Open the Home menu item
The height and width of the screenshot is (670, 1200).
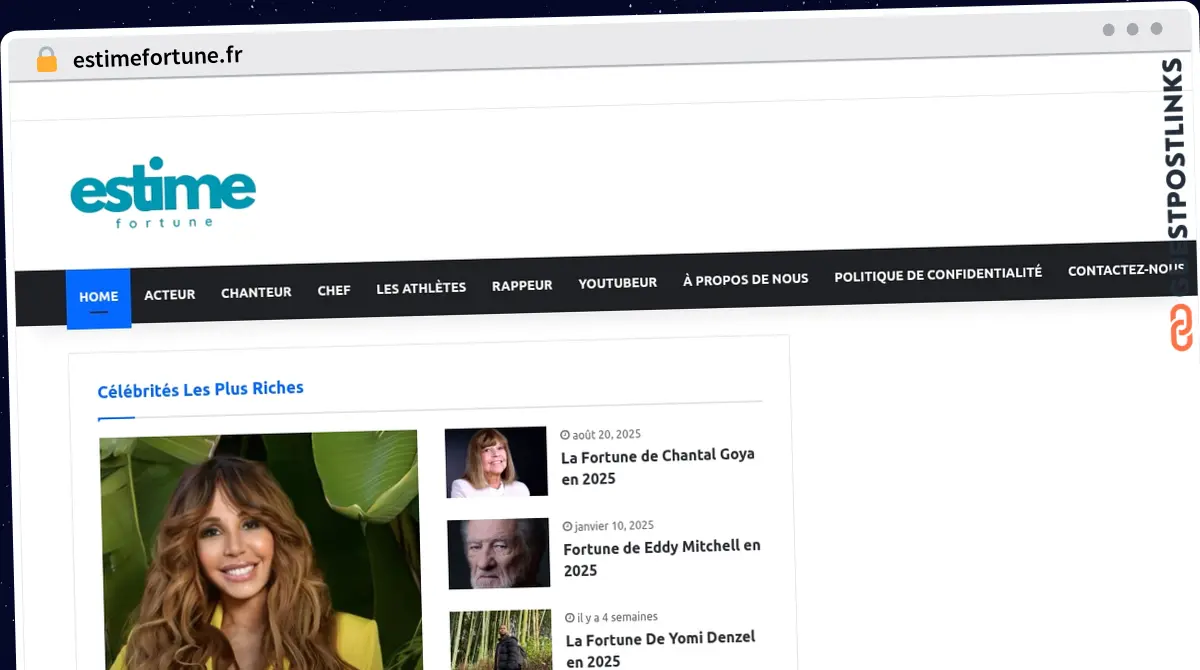point(99,297)
